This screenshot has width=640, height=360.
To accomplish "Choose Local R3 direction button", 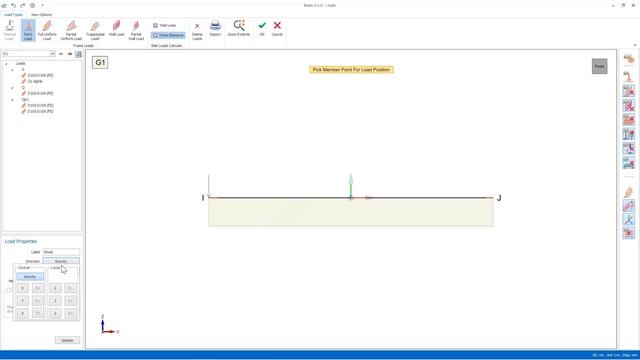I will pos(70,313).
